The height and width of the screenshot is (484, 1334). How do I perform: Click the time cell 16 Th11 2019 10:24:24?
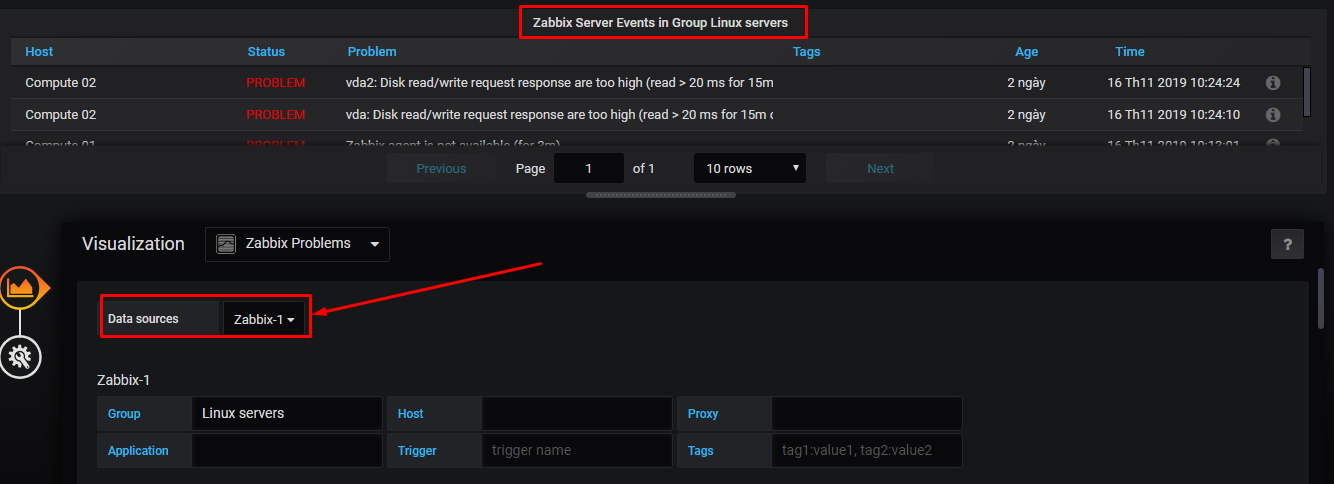point(1173,83)
